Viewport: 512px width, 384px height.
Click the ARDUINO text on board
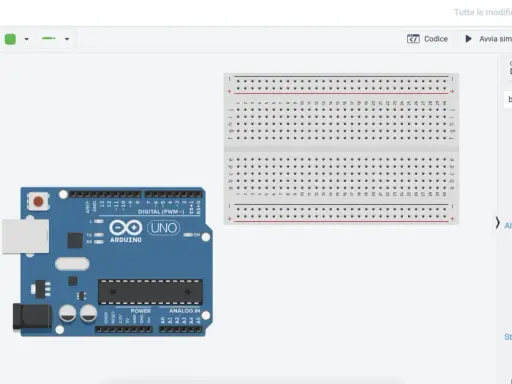126,240
